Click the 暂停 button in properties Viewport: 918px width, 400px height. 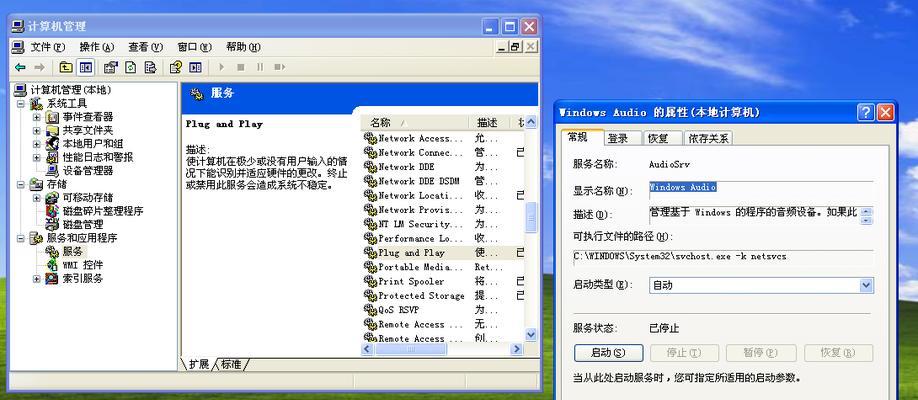761,353
